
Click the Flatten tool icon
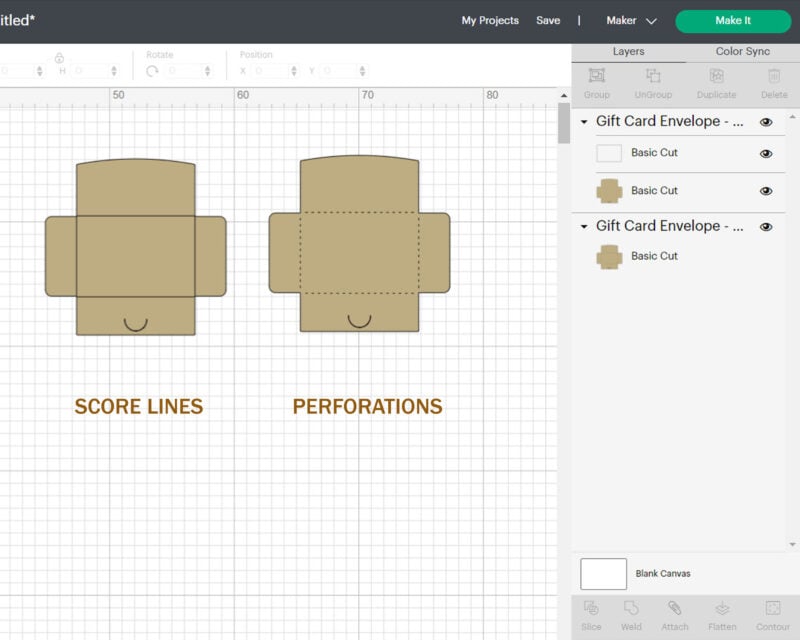coord(722,609)
